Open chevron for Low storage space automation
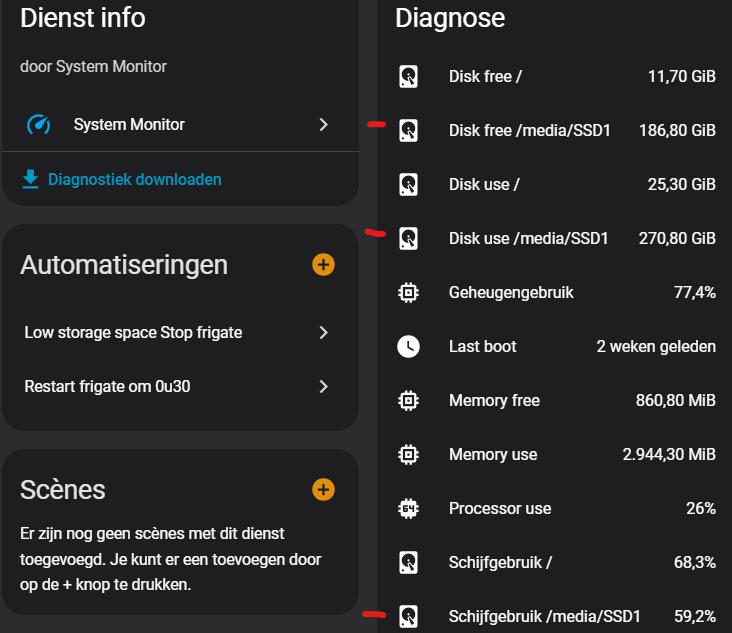This screenshot has width=732, height=633. click(x=323, y=332)
